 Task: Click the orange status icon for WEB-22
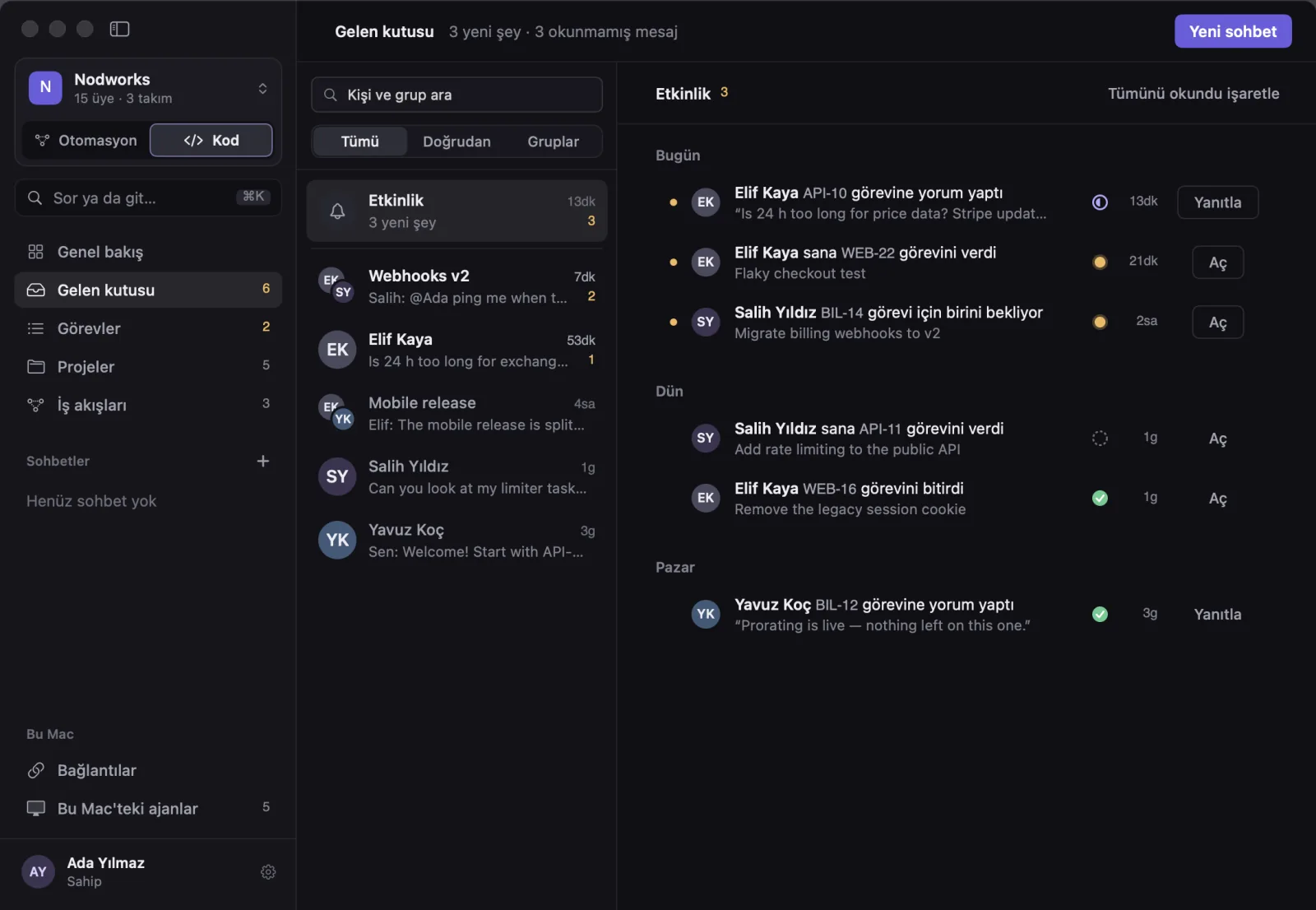point(1100,262)
